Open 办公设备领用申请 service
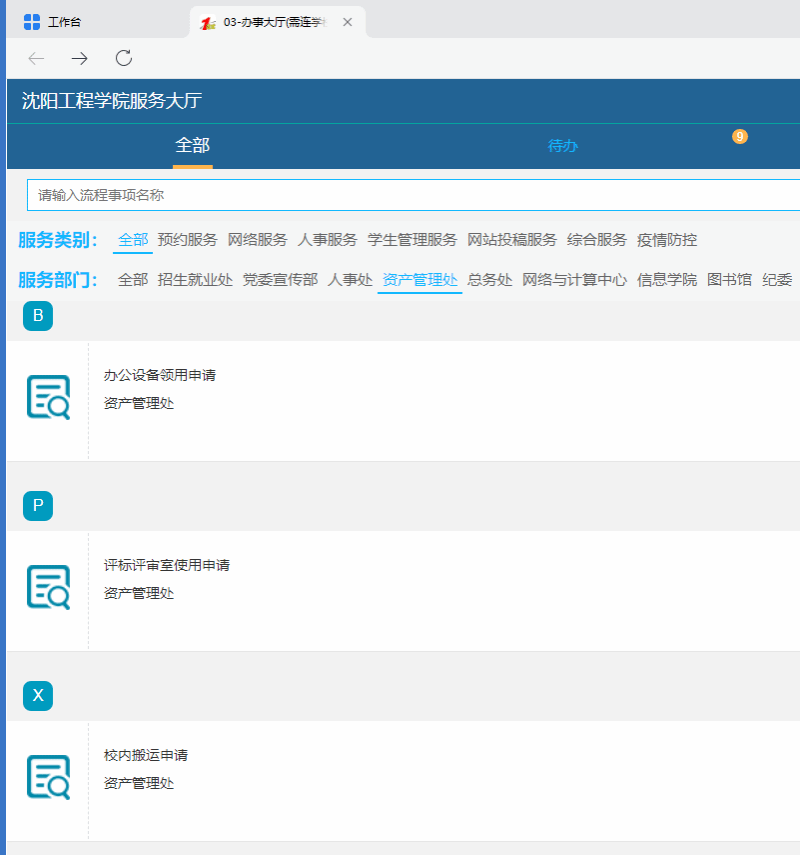Viewport: 800px width, 855px height. point(160,375)
